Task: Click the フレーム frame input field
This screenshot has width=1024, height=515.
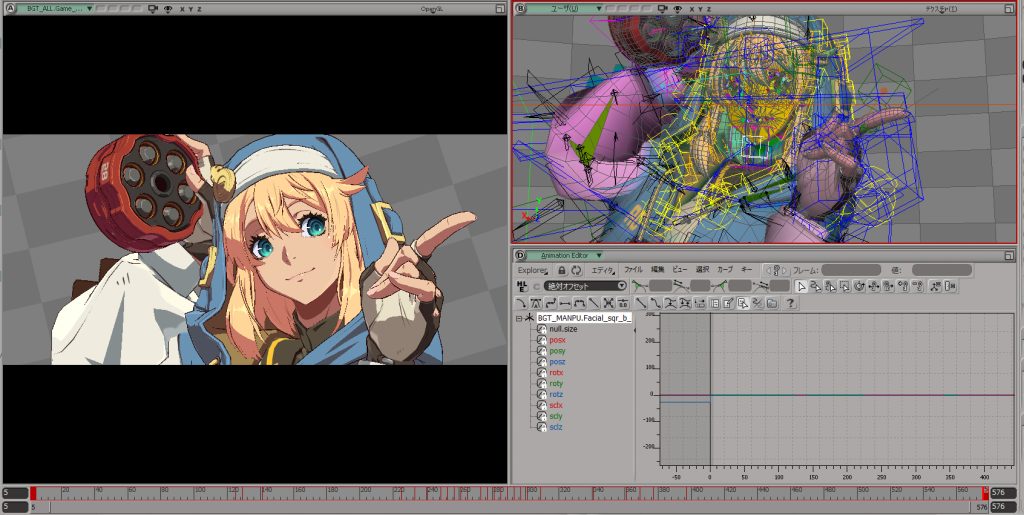Action: [851, 270]
